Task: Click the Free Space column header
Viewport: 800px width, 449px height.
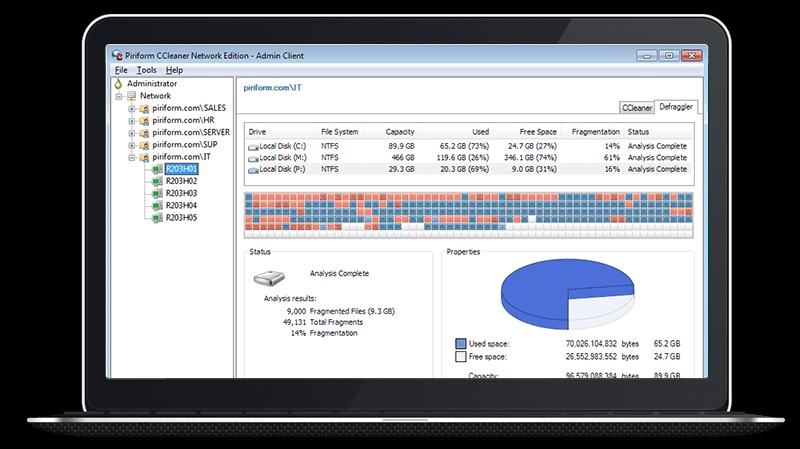Action: pos(538,132)
